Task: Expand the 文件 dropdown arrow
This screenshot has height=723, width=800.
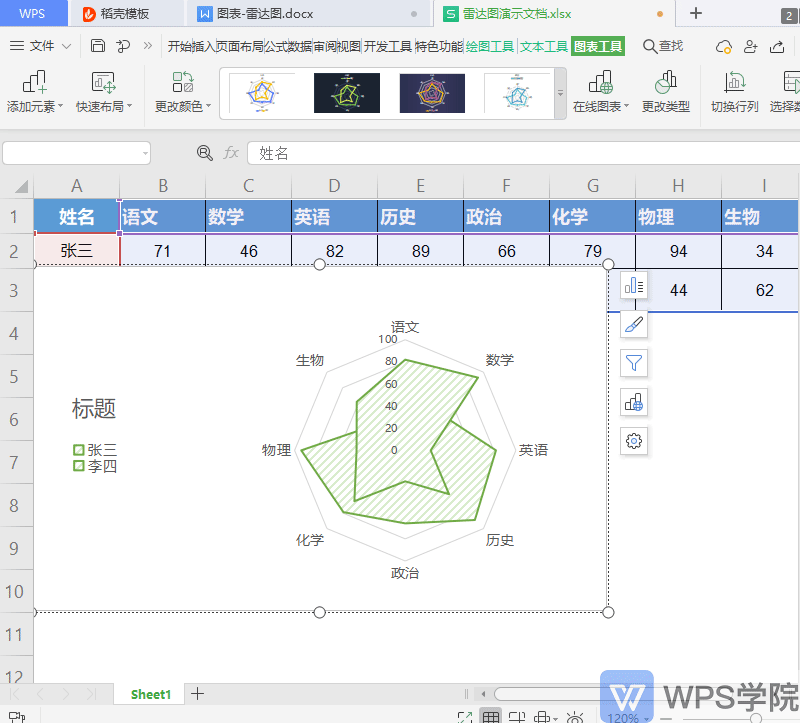Action: [x=66, y=46]
